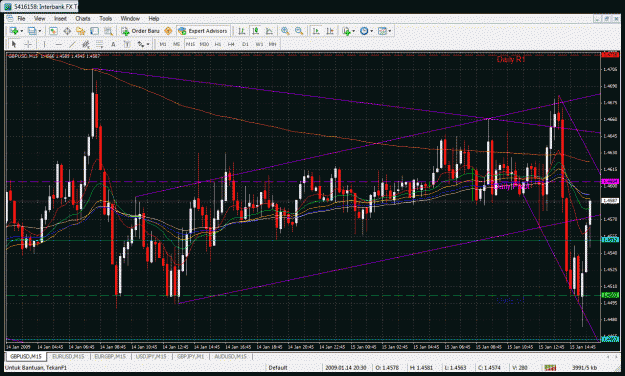The height and width of the screenshot is (376, 625).
Task: Open the Periods clock icon
Action: tap(364, 31)
